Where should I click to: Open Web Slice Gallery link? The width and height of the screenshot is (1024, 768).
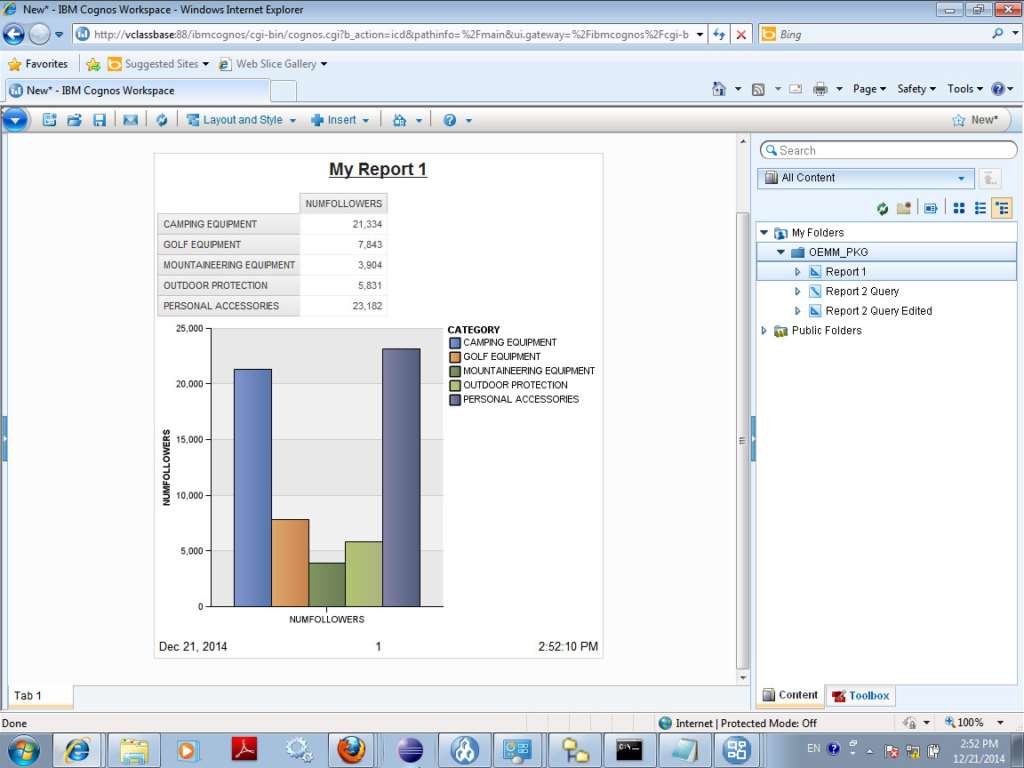[x=273, y=64]
